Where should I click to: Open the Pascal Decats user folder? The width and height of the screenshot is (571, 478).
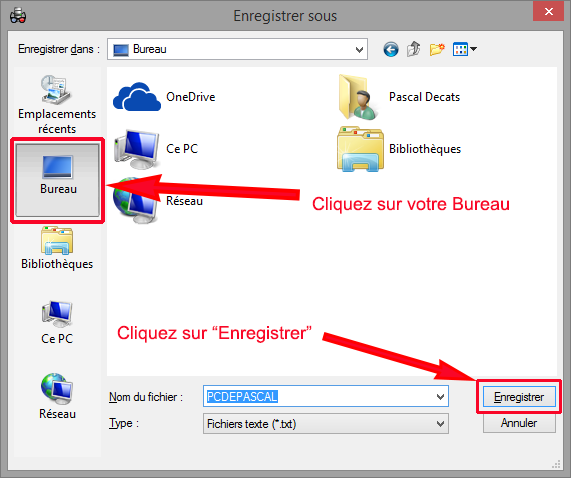399,97
